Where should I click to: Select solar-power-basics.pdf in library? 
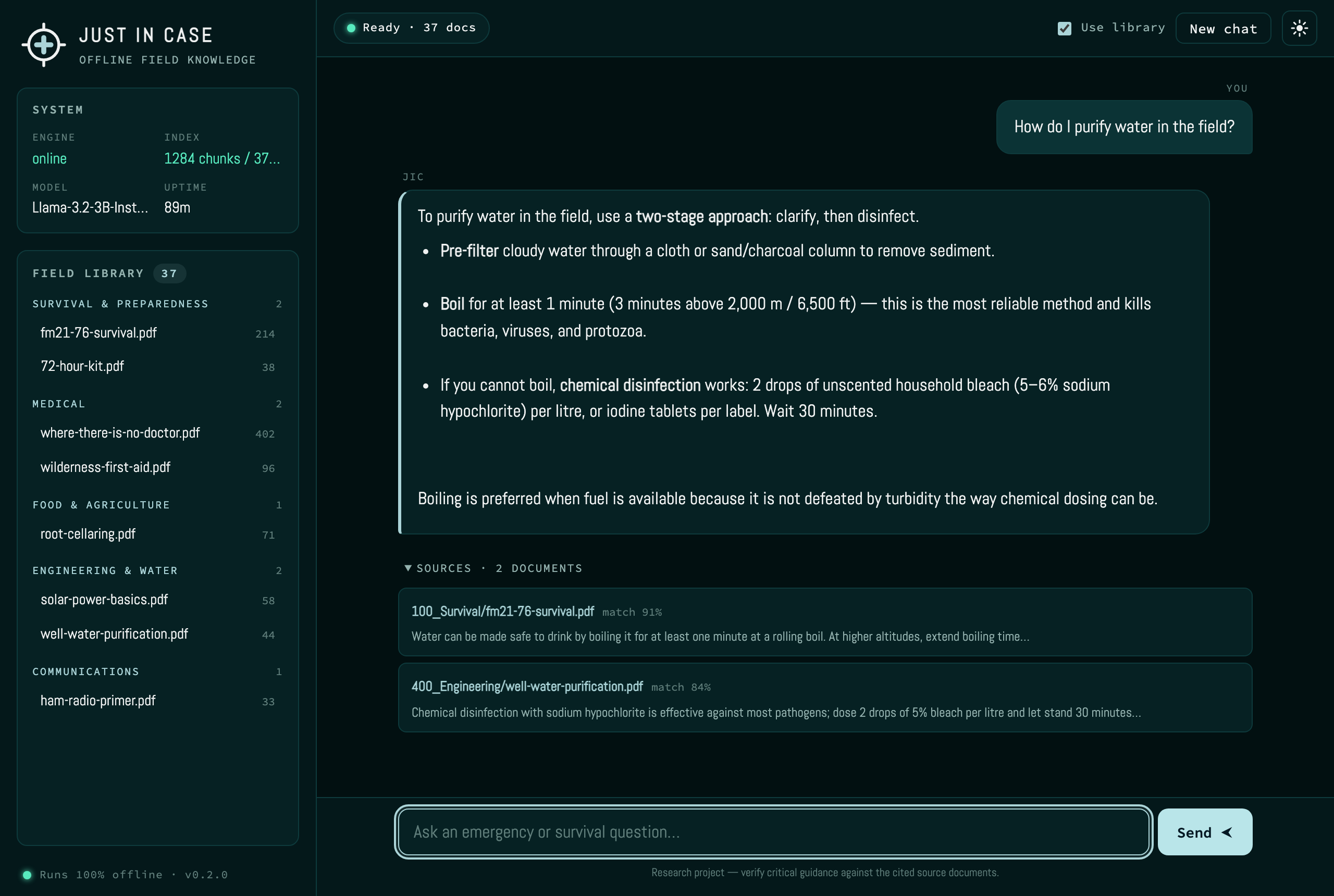(158, 600)
